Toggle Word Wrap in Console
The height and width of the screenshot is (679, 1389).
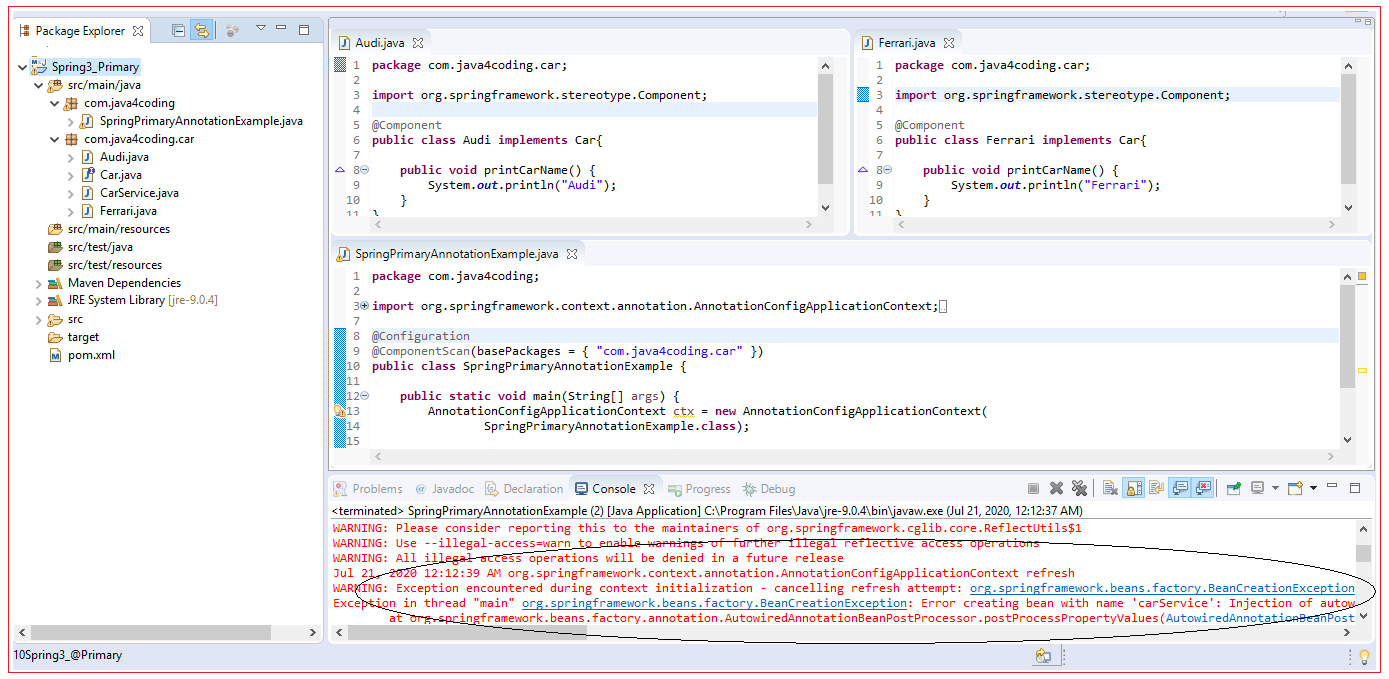click(x=1156, y=488)
